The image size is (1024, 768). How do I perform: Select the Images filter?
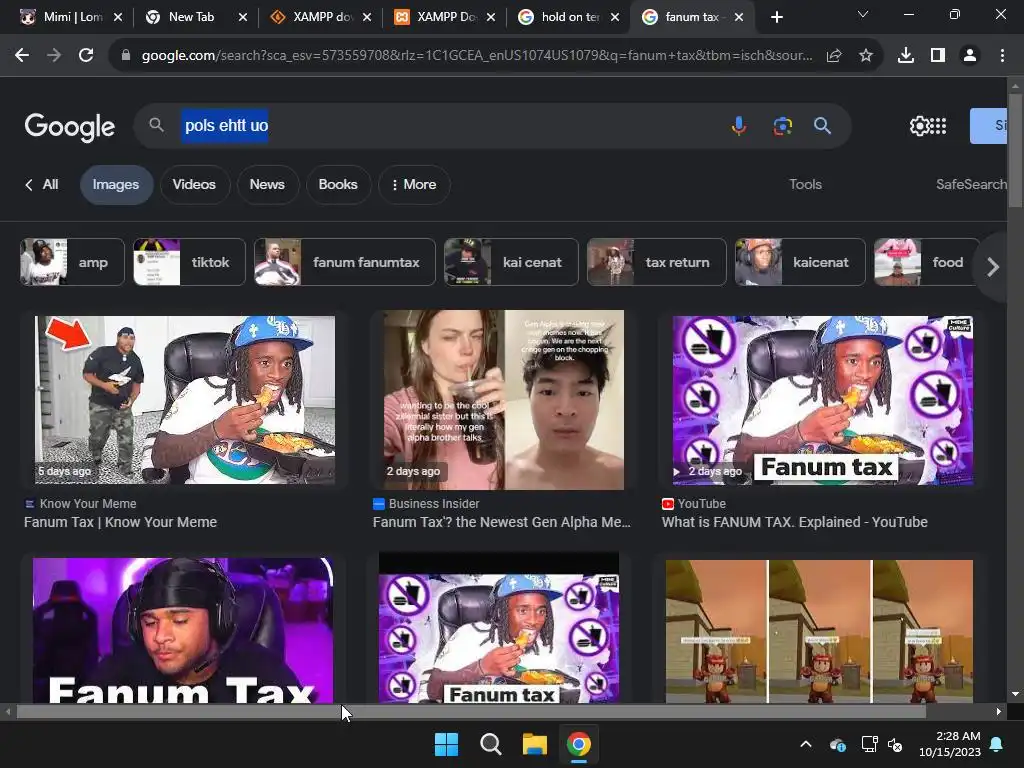(116, 185)
